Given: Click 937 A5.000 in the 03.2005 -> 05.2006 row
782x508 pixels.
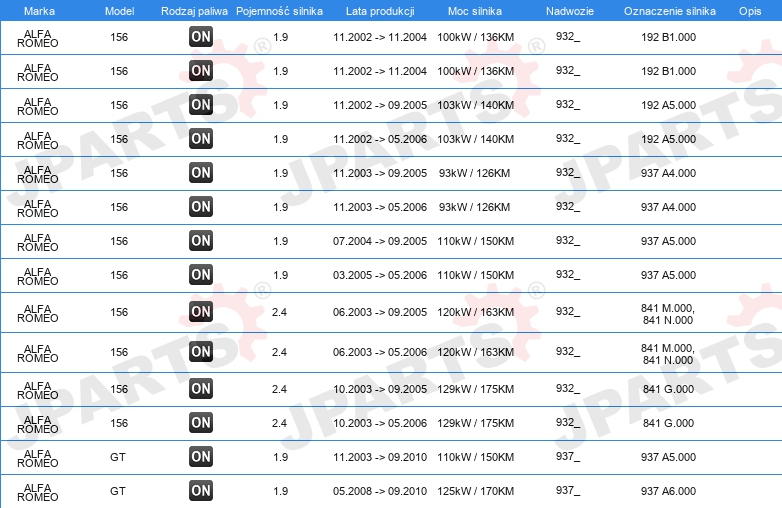Looking at the screenshot, I should point(668,275).
